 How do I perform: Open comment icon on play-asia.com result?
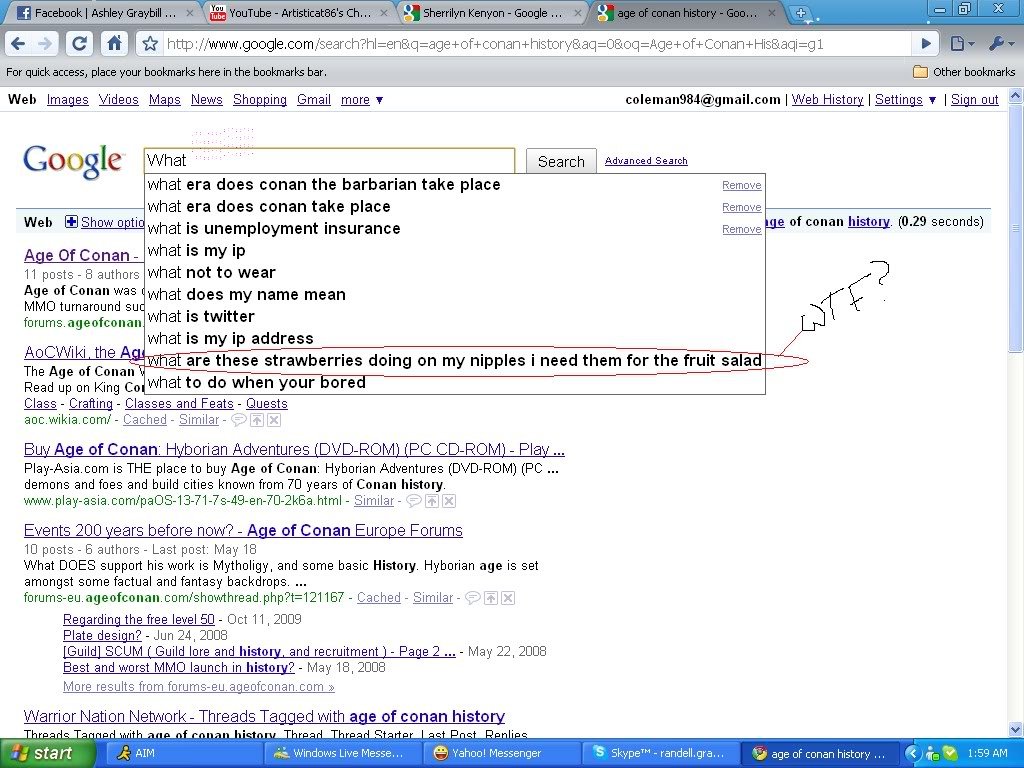click(413, 501)
